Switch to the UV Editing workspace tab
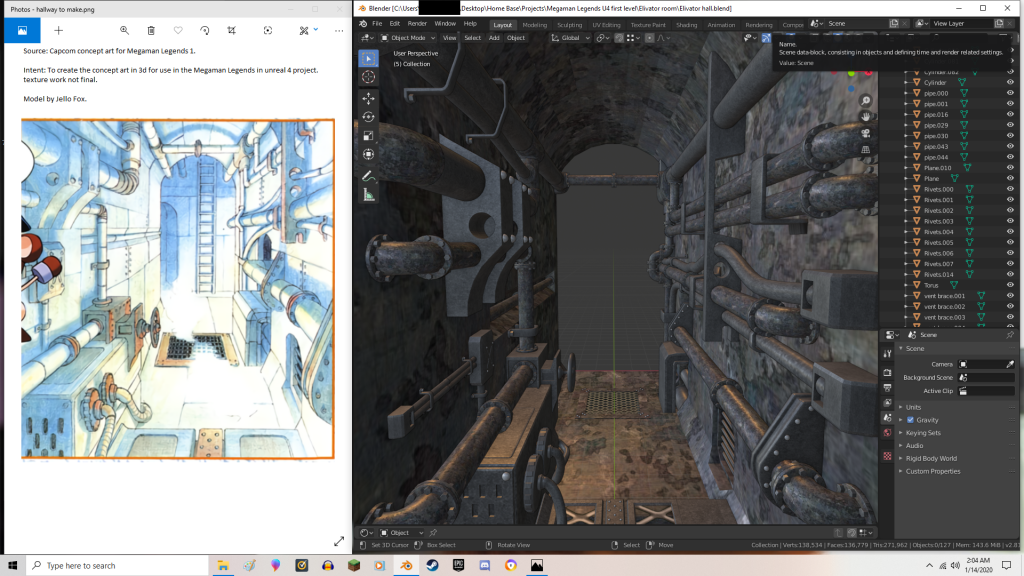Screen dimensions: 1024x576 (606, 25)
